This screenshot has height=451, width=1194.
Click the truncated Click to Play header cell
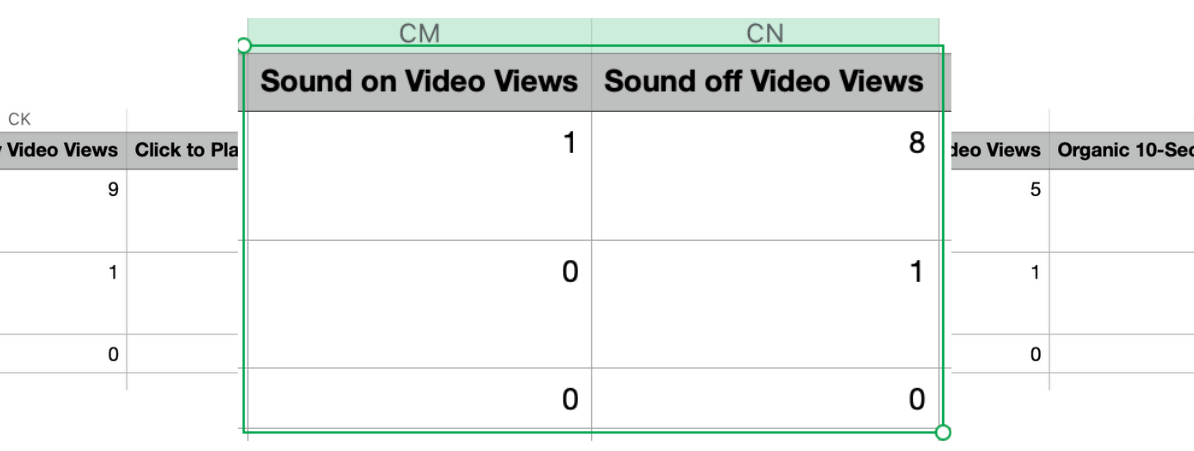tap(184, 151)
